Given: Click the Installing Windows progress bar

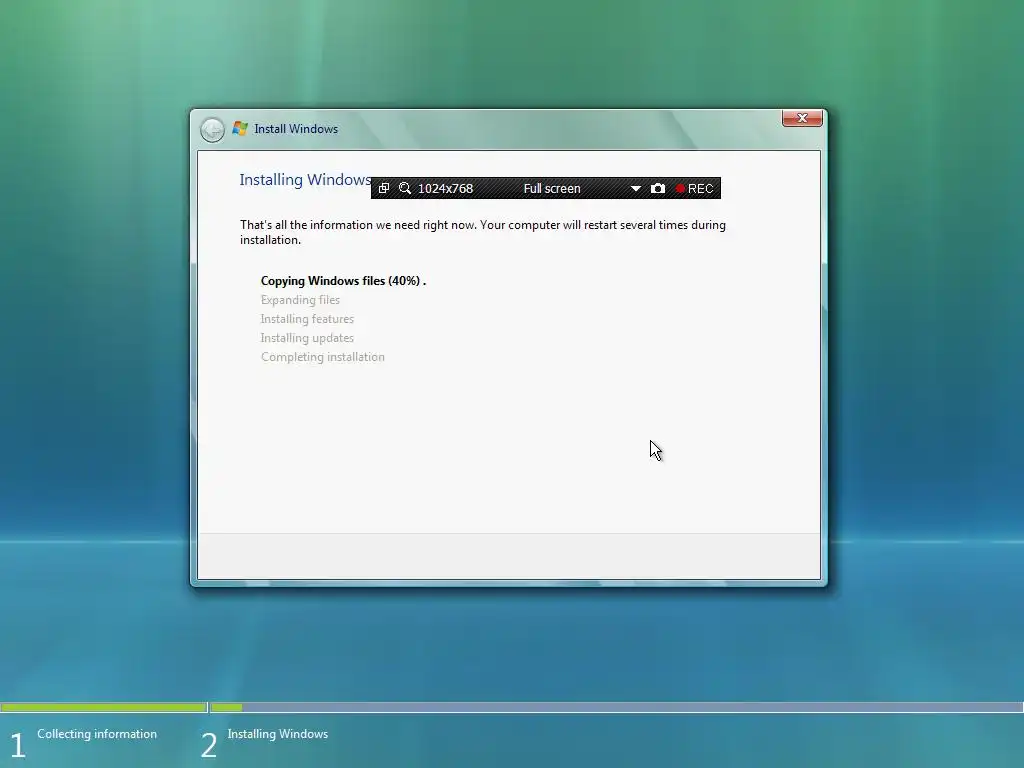Looking at the screenshot, I should click(616, 707).
